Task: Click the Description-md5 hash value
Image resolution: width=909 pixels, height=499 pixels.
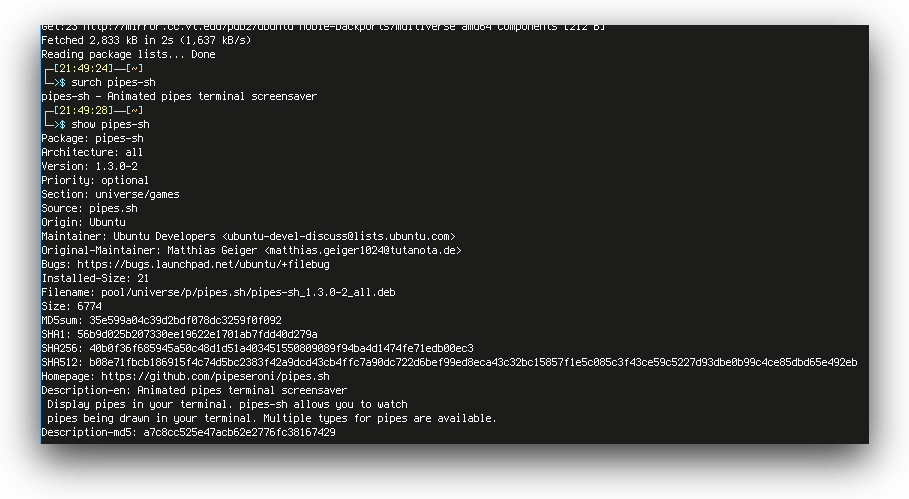Action: click(239, 432)
